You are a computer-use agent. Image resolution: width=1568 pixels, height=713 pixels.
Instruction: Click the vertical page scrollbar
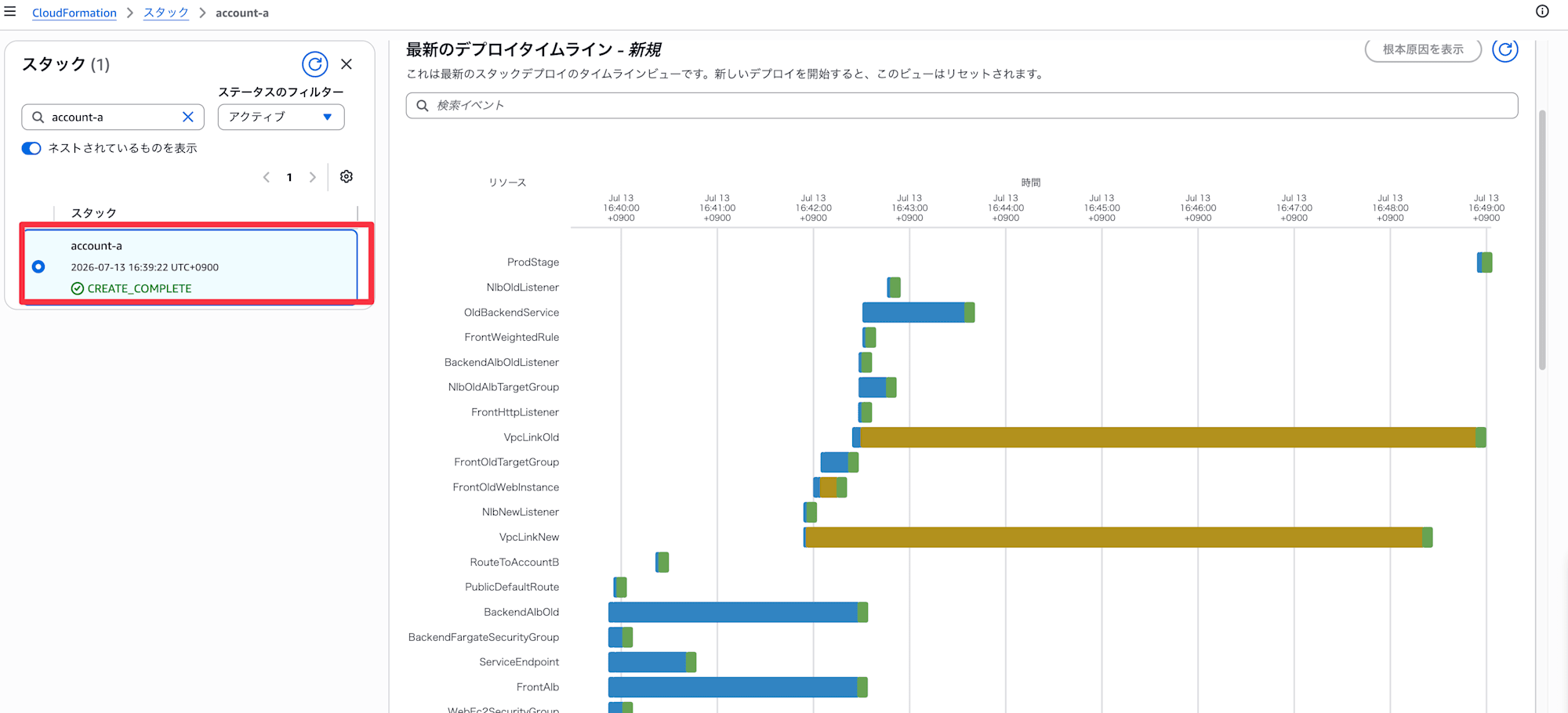tap(1542, 239)
